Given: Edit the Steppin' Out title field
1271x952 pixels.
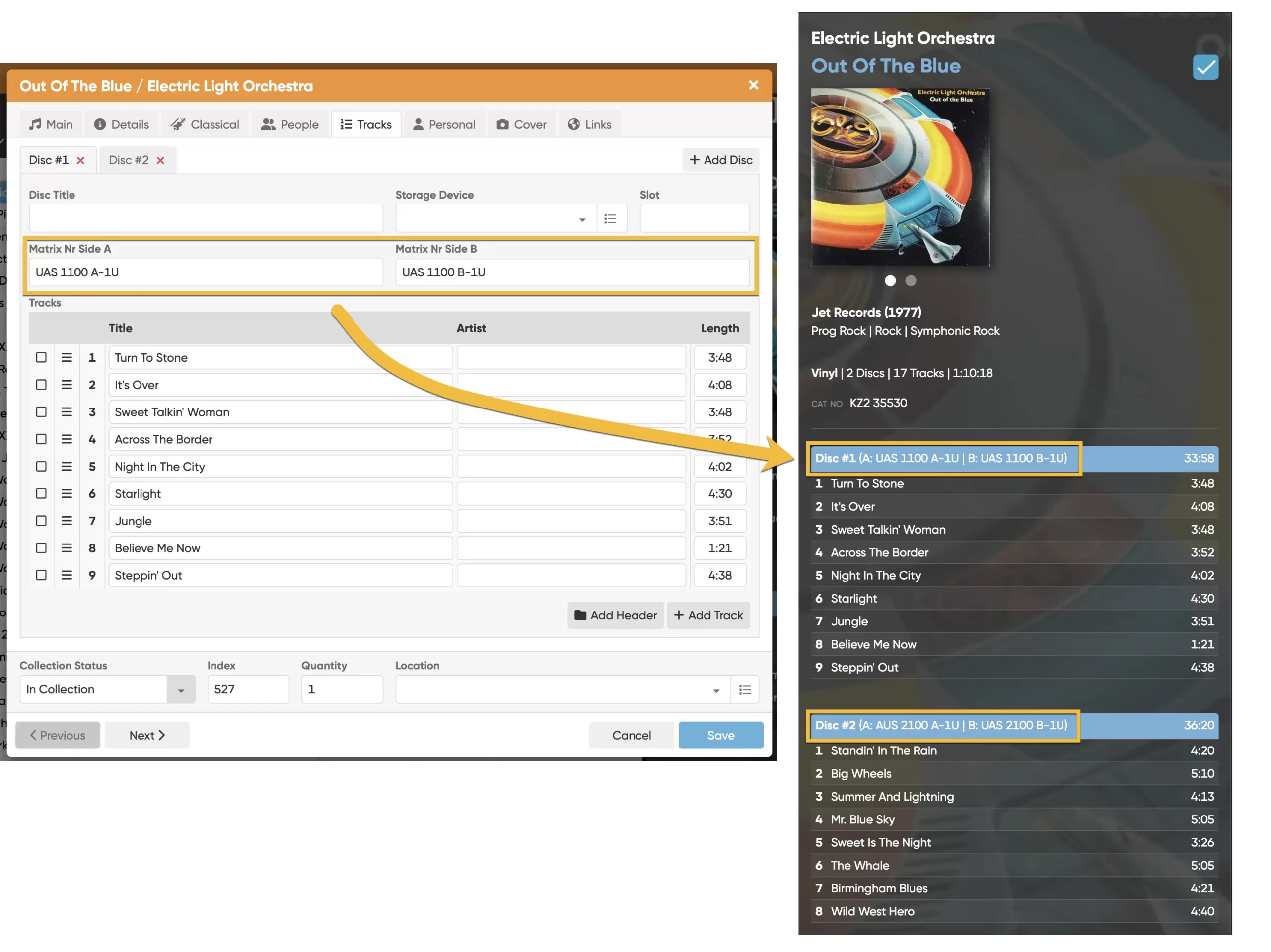Looking at the screenshot, I should [x=281, y=575].
